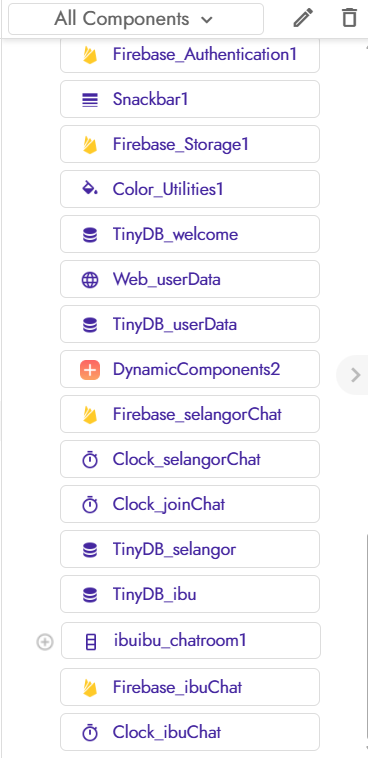Image resolution: width=368 pixels, height=758 pixels.
Task: Click the Snackbar1 lines icon
Action: [90, 100]
